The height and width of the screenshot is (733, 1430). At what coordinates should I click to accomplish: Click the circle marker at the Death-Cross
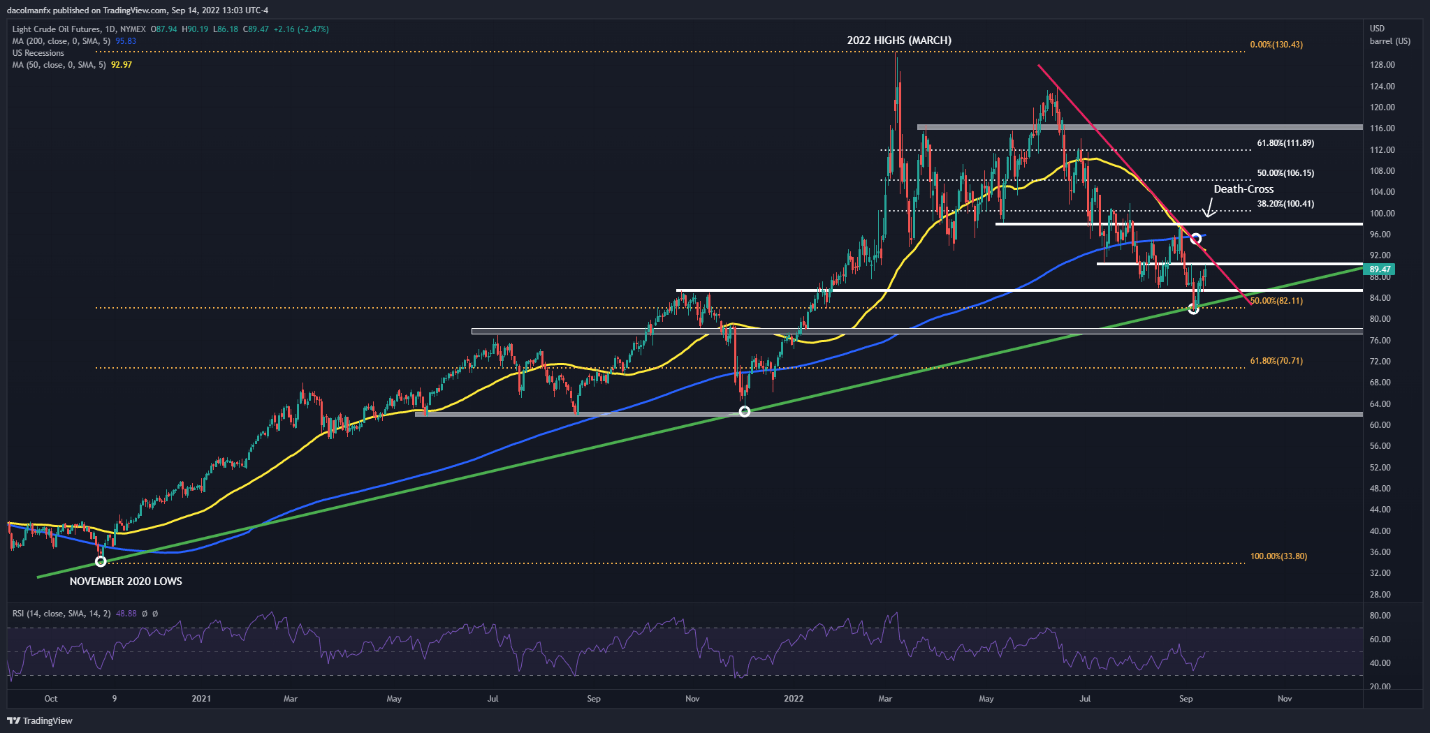(x=1195, y=238)
